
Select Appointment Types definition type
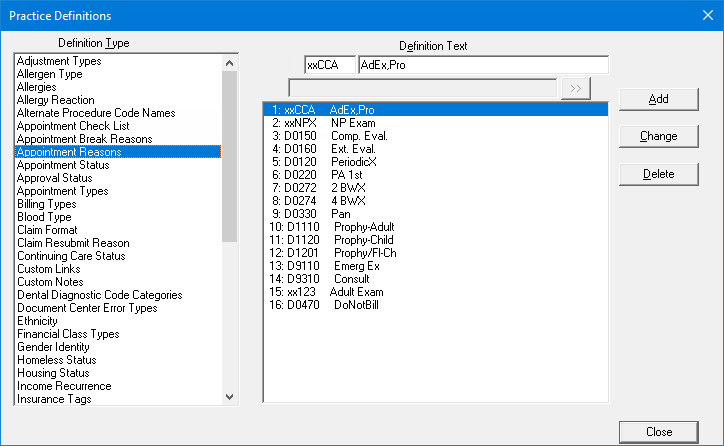click(118, 191)
